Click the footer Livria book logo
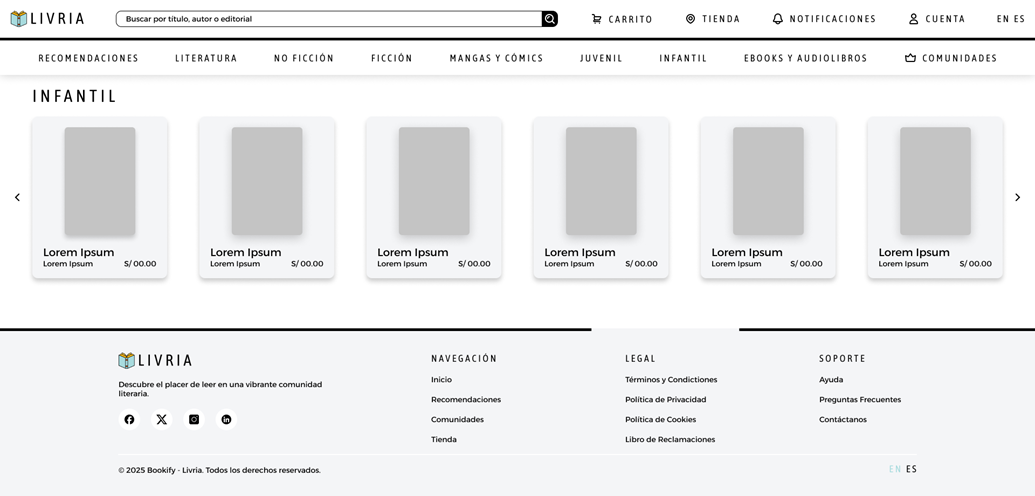Viewport: 1035px width, 496px height. coord(127,361)
